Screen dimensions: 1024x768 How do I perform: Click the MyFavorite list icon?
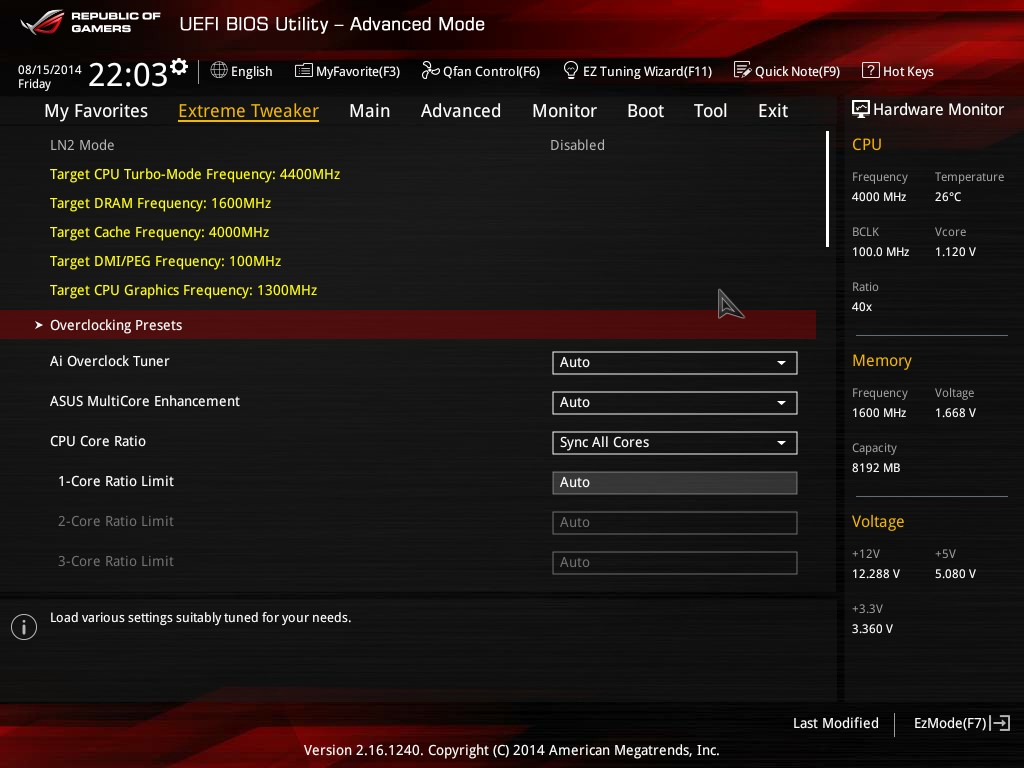click(304, 71)
